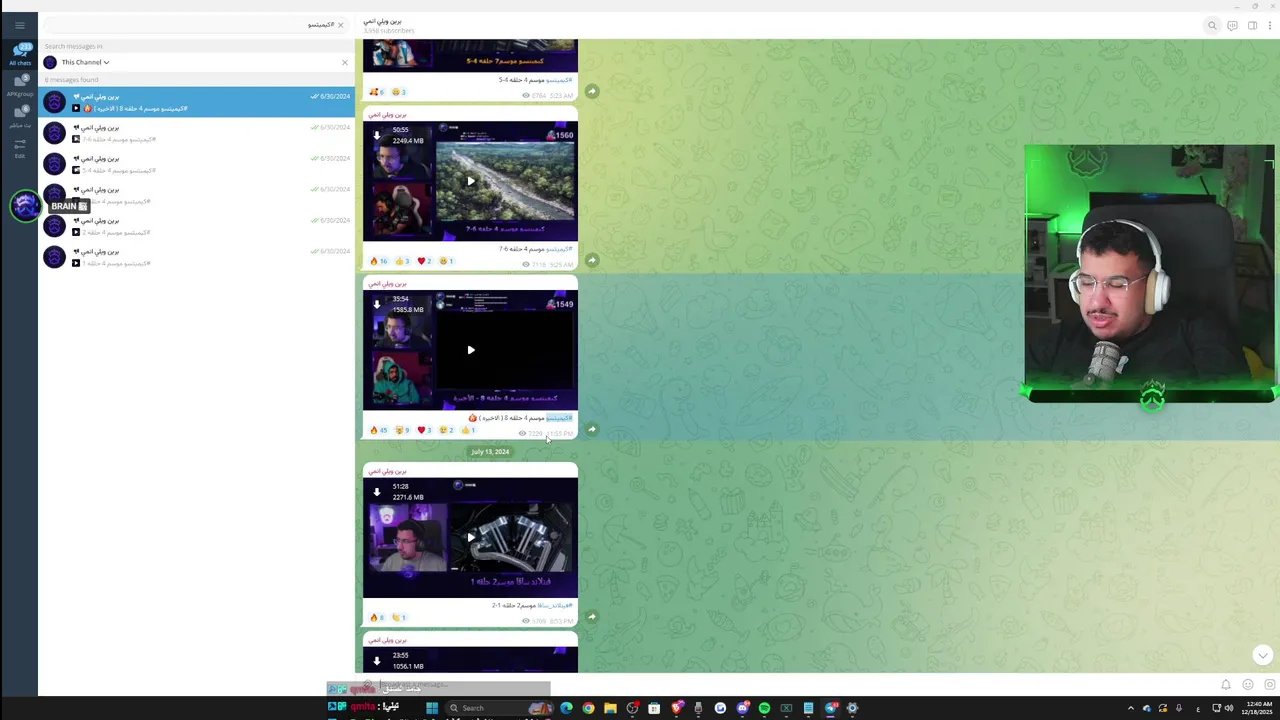The height and width of the screenshot is (720, 1280).
Task: Open Settings gear in taskbar
Action: coord(852,708)
